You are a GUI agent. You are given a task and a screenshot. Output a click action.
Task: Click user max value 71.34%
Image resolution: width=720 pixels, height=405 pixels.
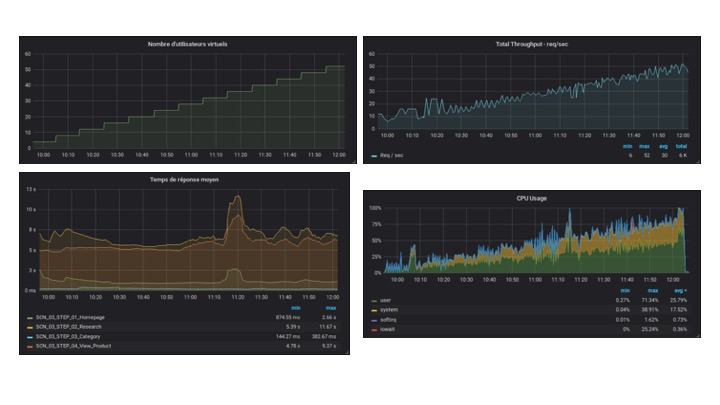pyautogui.click(x=650, y=300)
